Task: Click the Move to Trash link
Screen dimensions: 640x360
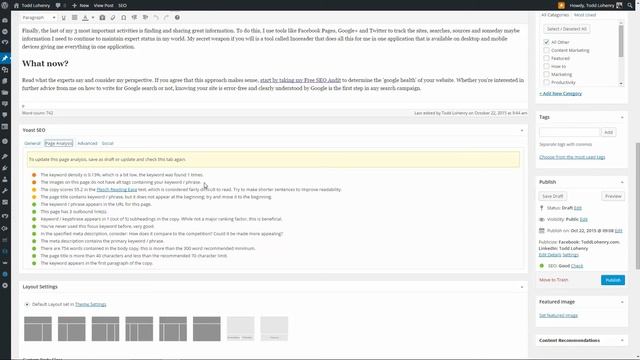Action: pos(553,280)
